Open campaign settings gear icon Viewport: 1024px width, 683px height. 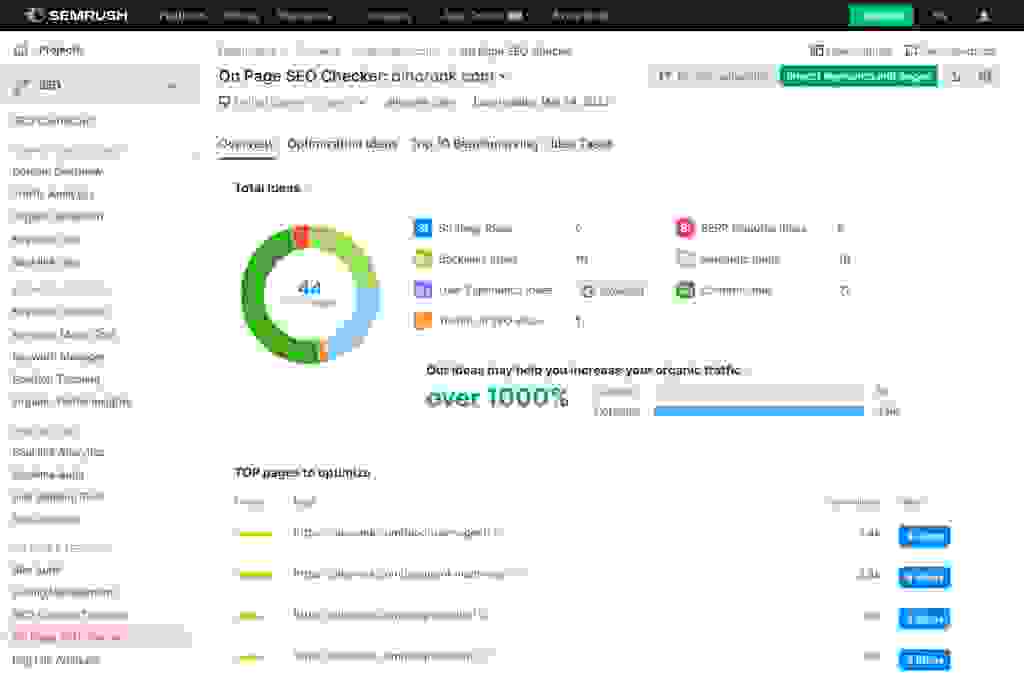point(986,76)
